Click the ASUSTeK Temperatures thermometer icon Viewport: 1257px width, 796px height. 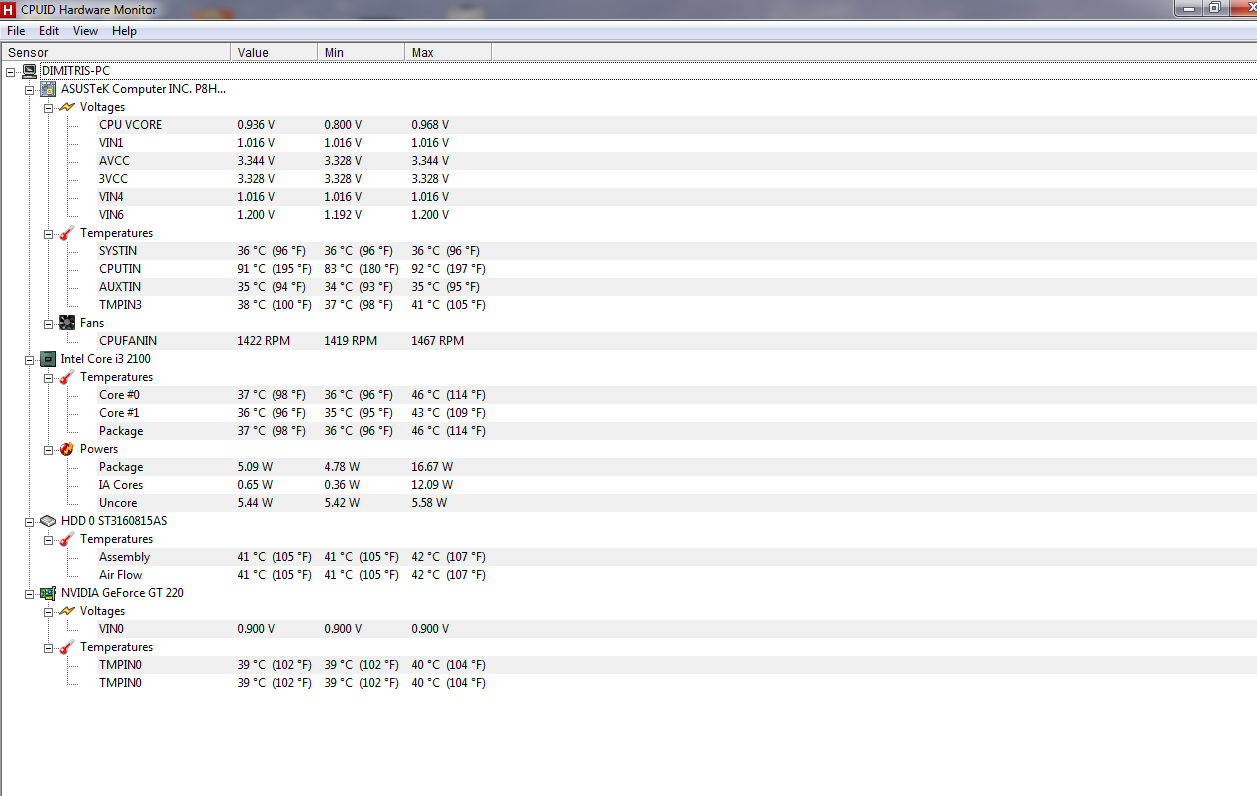(x=67, y=233)
